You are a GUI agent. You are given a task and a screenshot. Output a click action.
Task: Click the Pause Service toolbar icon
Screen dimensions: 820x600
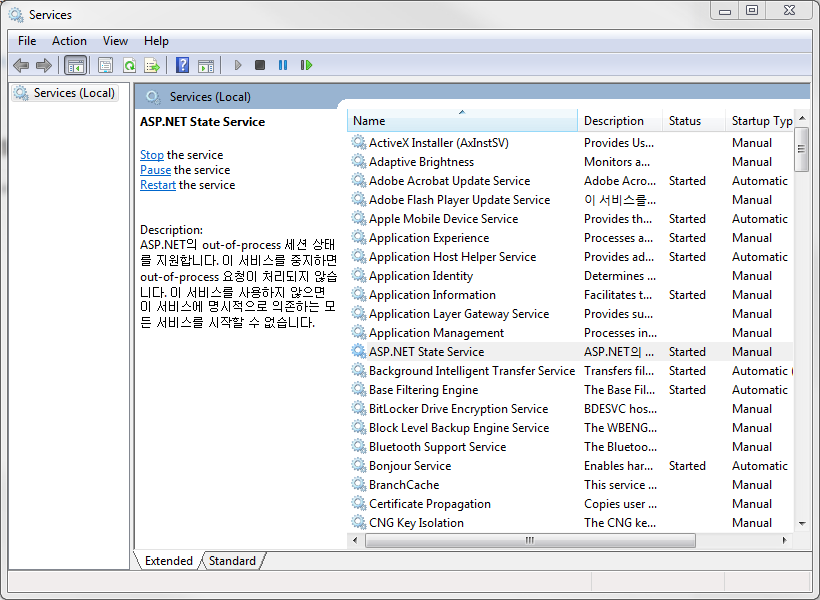[x=283, y=65]
